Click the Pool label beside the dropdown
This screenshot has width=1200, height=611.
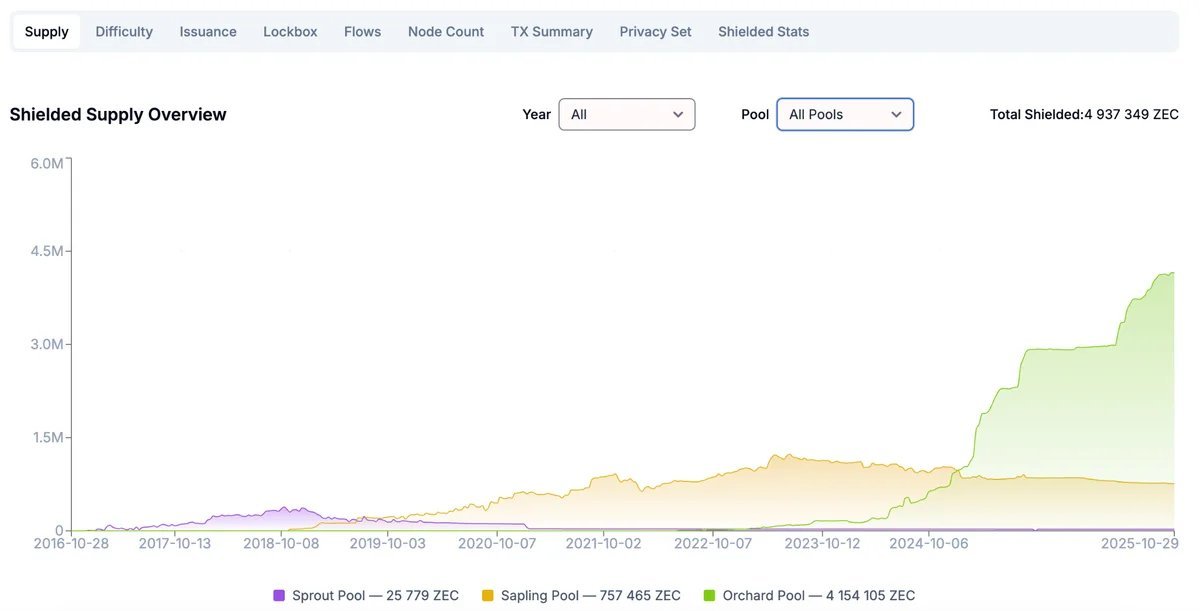pyautogui.click(x=755, y=114)
